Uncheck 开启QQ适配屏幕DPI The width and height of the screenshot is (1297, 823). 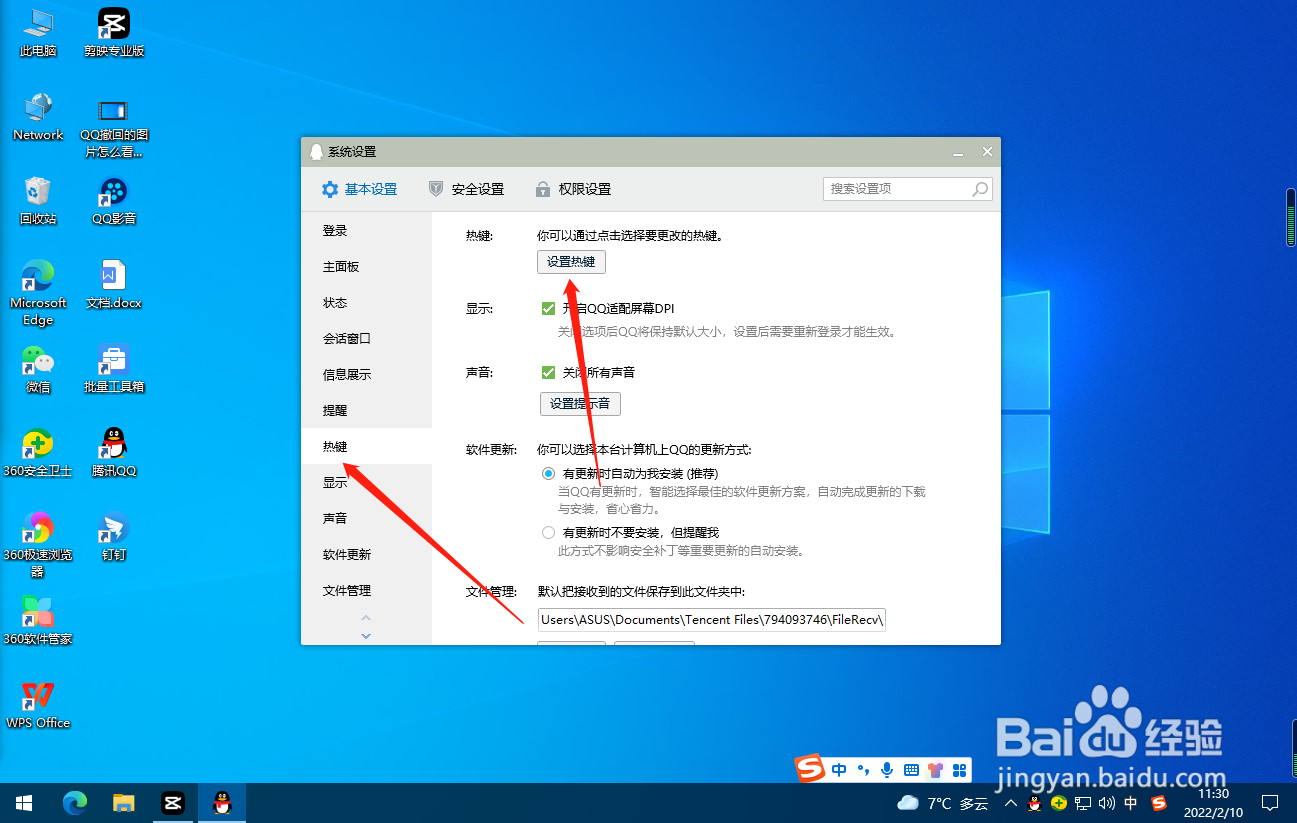pos(549,308)
